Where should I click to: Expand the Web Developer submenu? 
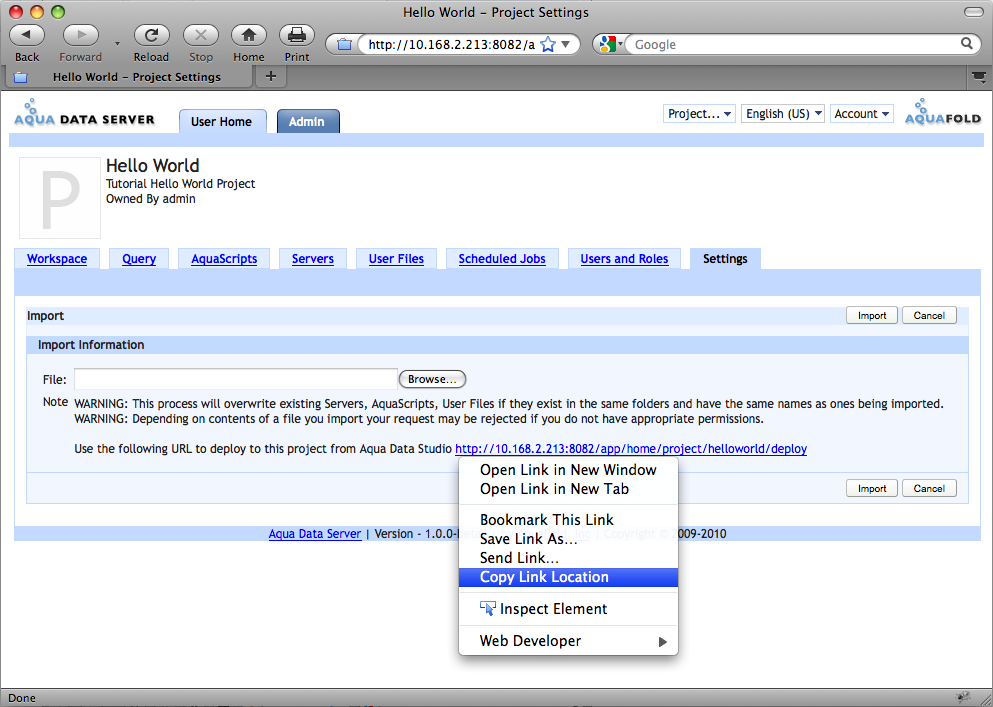pyautogui.click(x=568, y=640)
